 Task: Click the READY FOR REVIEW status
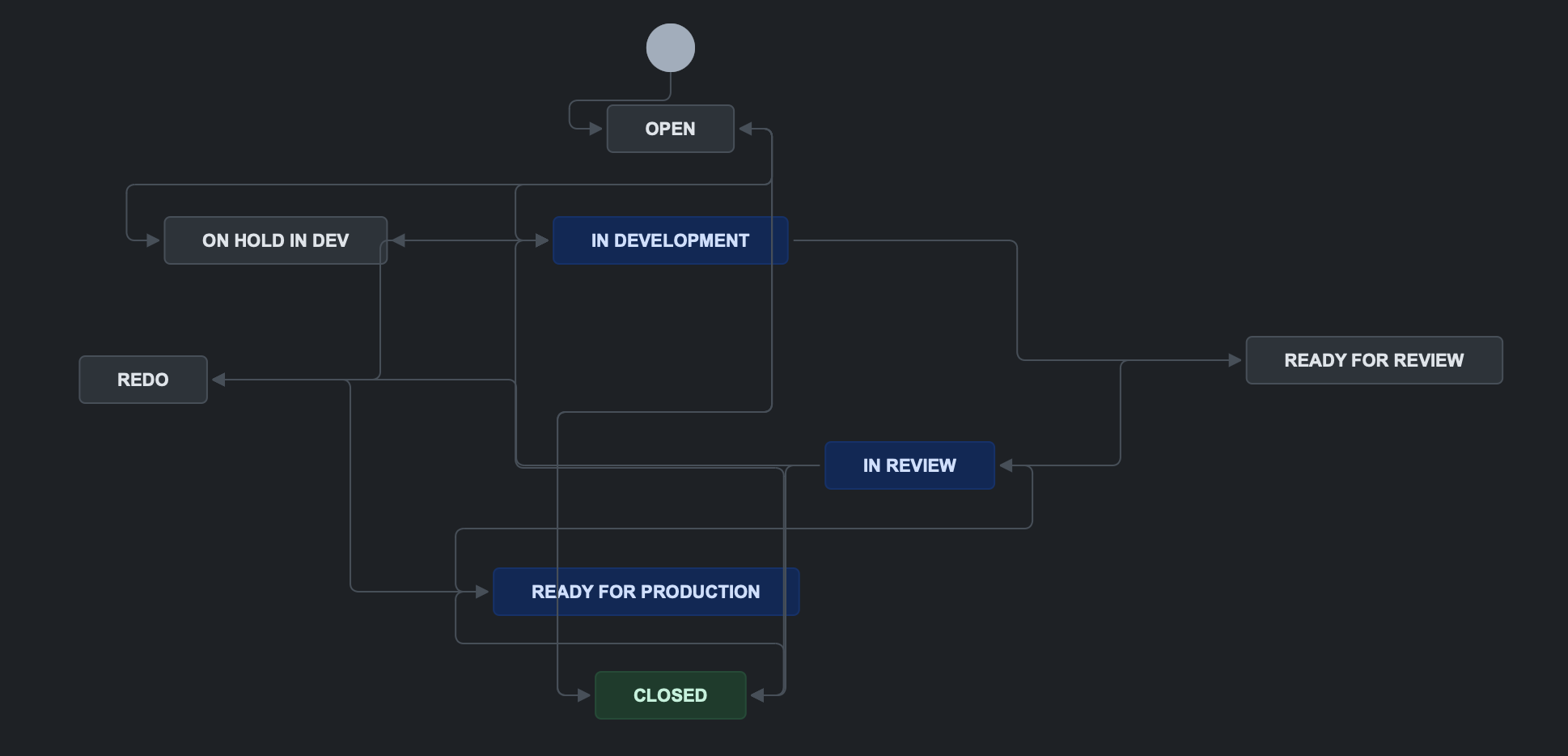[1373, 360]
